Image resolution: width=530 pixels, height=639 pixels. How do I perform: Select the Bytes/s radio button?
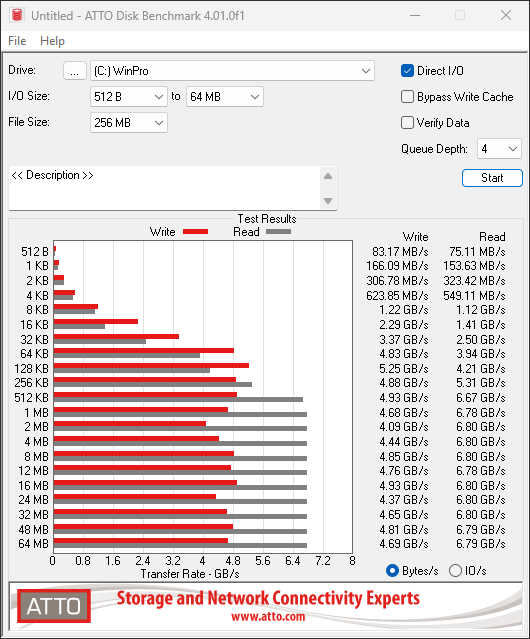[x=392, y=571]
